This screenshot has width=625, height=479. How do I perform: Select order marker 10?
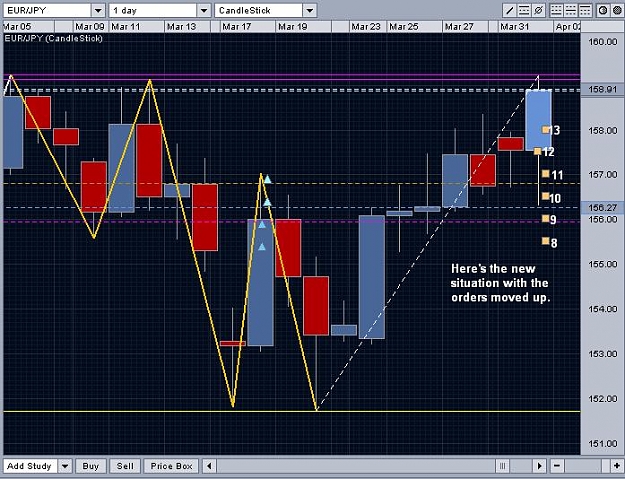[545, 196]
